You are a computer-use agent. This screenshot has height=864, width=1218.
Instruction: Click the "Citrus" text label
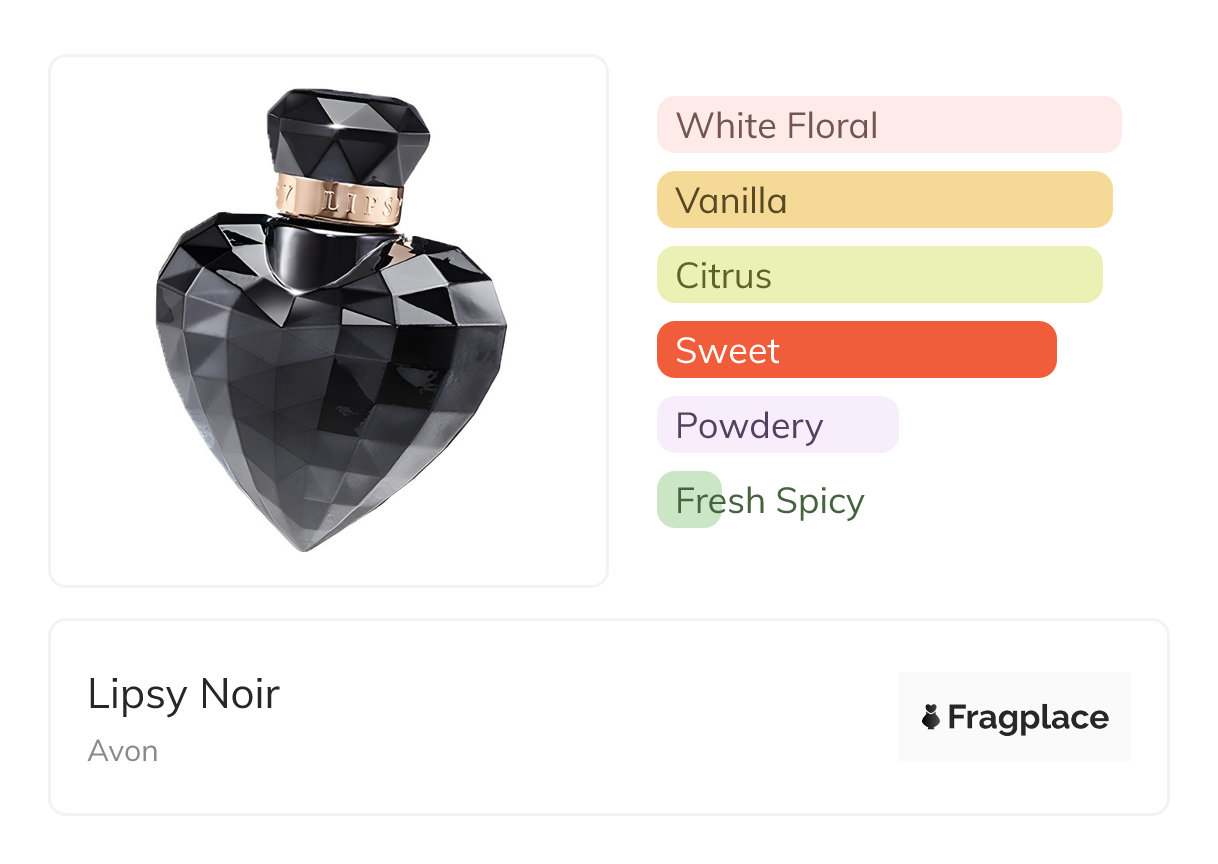pyautogui.click(x=724, y=276)
